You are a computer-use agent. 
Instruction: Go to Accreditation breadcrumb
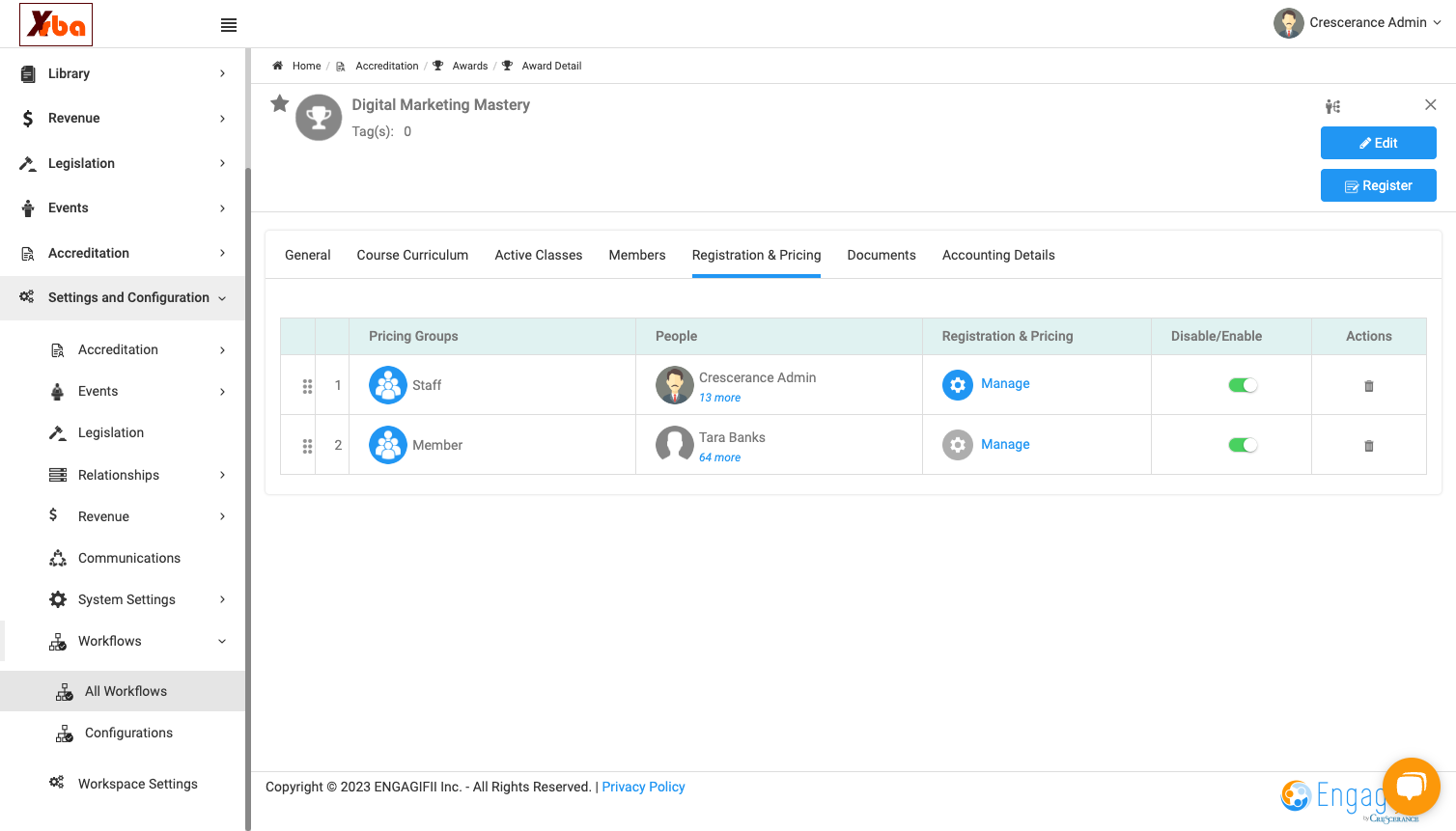pos(387,66)
